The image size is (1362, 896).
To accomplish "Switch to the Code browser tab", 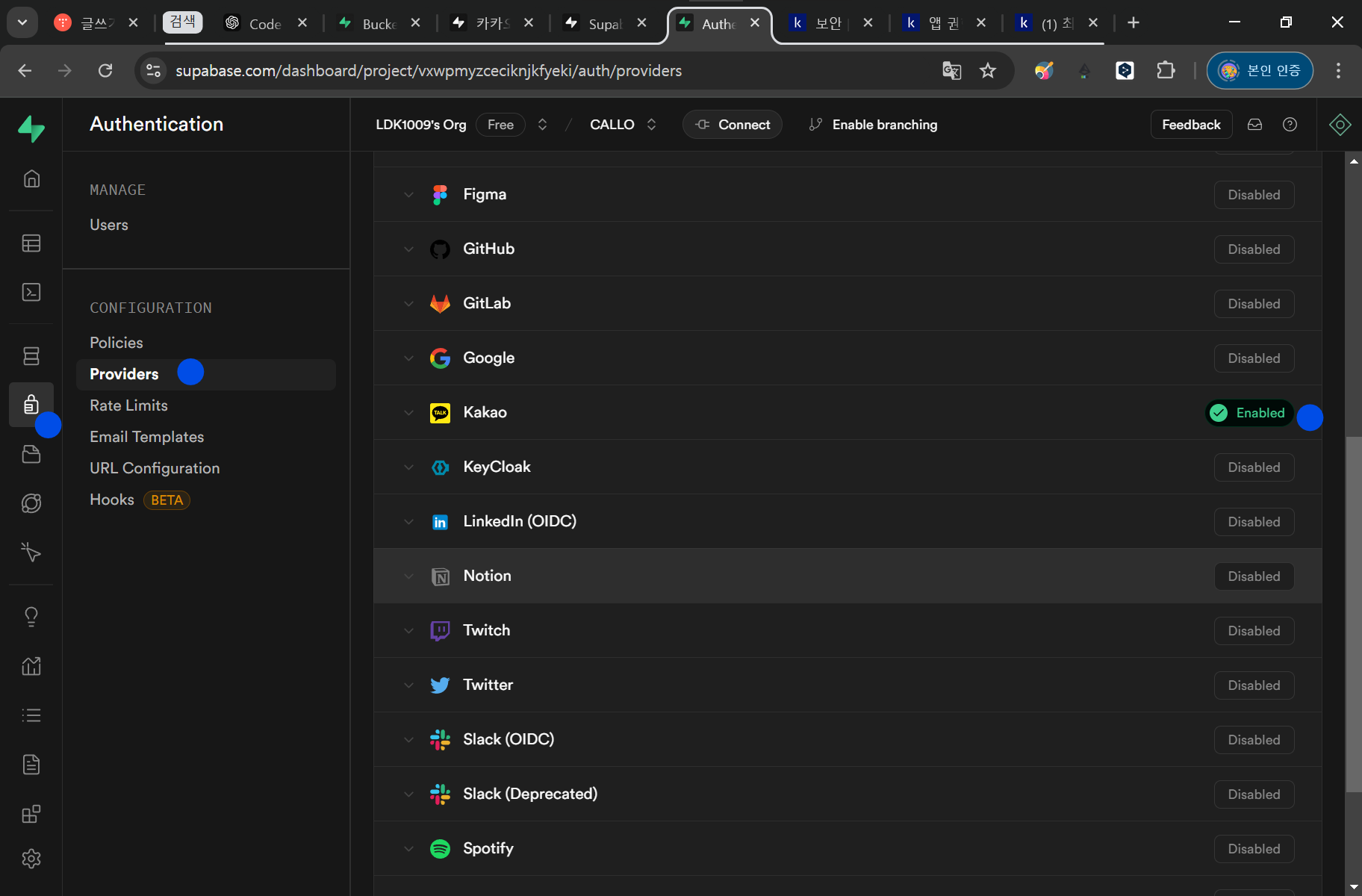I will tap(266, 23).
